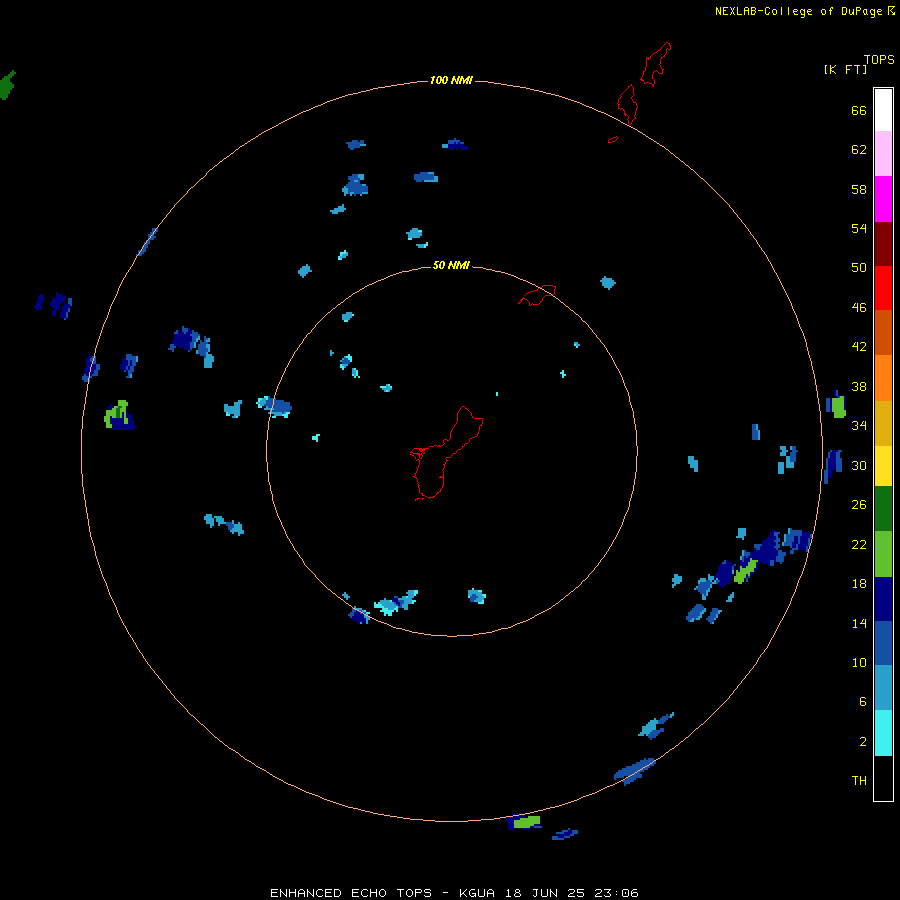Image resolution: width=900 pixels, height=900 pixels.
Task: Click the light pink swatch between 62 and 66
Action: coord(883,154)
